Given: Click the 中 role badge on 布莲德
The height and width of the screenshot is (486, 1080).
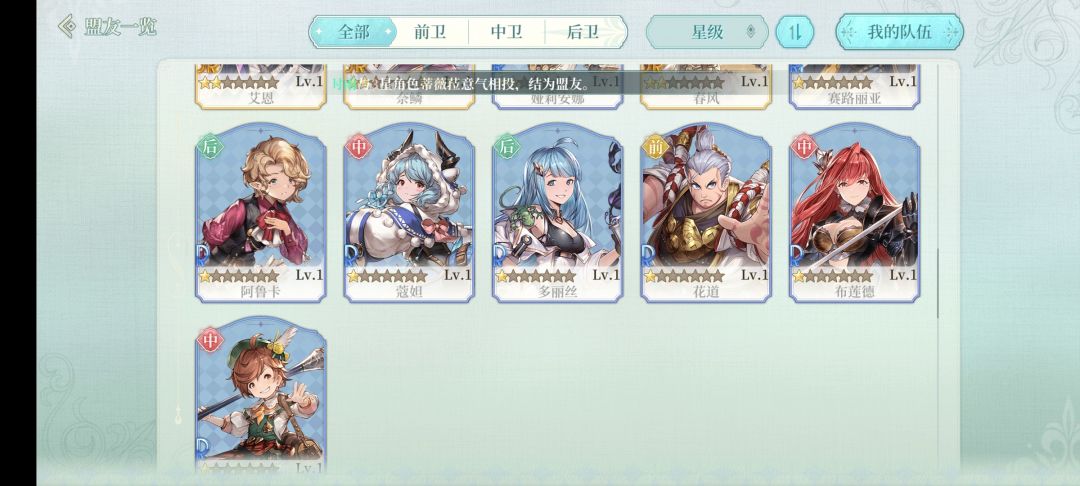Looking at the screenshot, I should [804, 146].
